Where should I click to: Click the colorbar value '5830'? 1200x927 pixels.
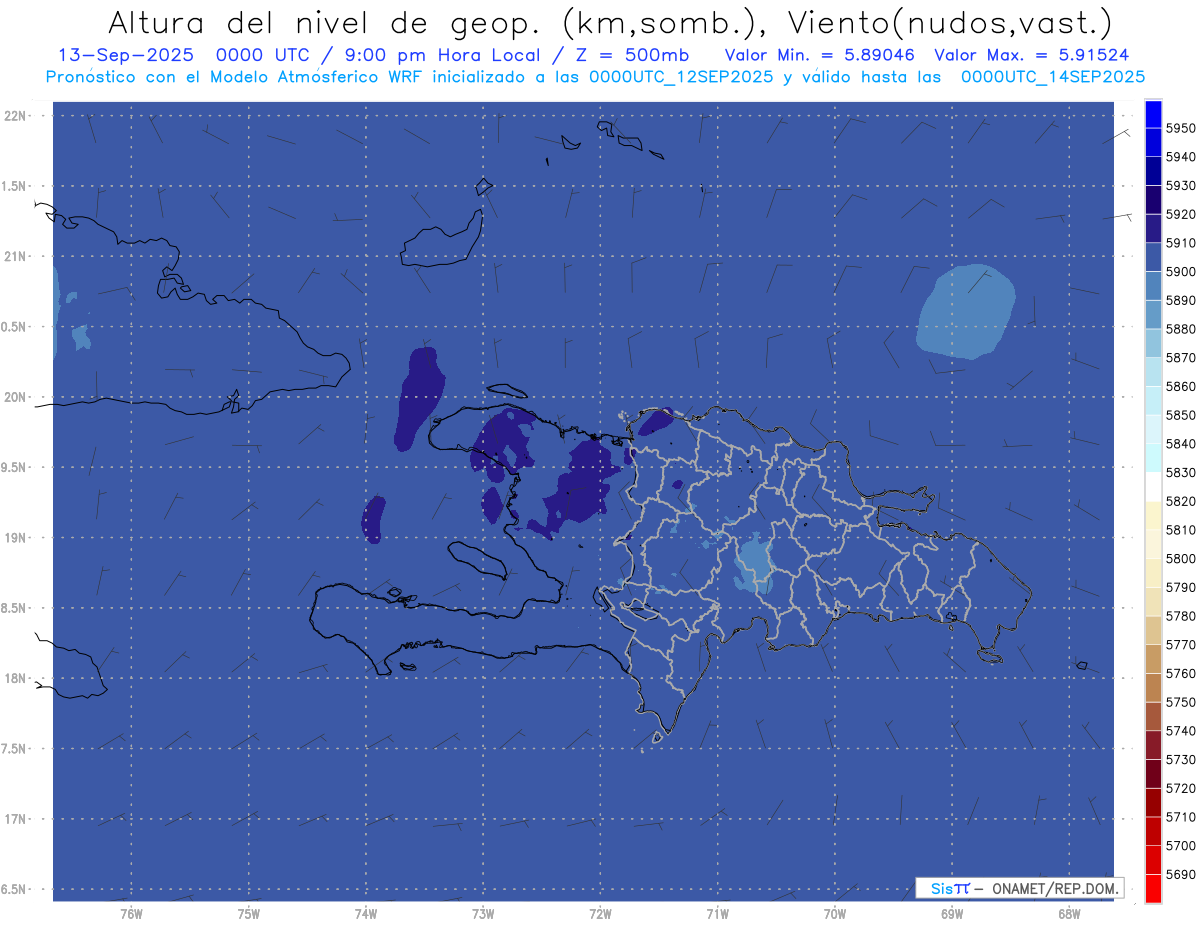click(x=1180, y=472)
